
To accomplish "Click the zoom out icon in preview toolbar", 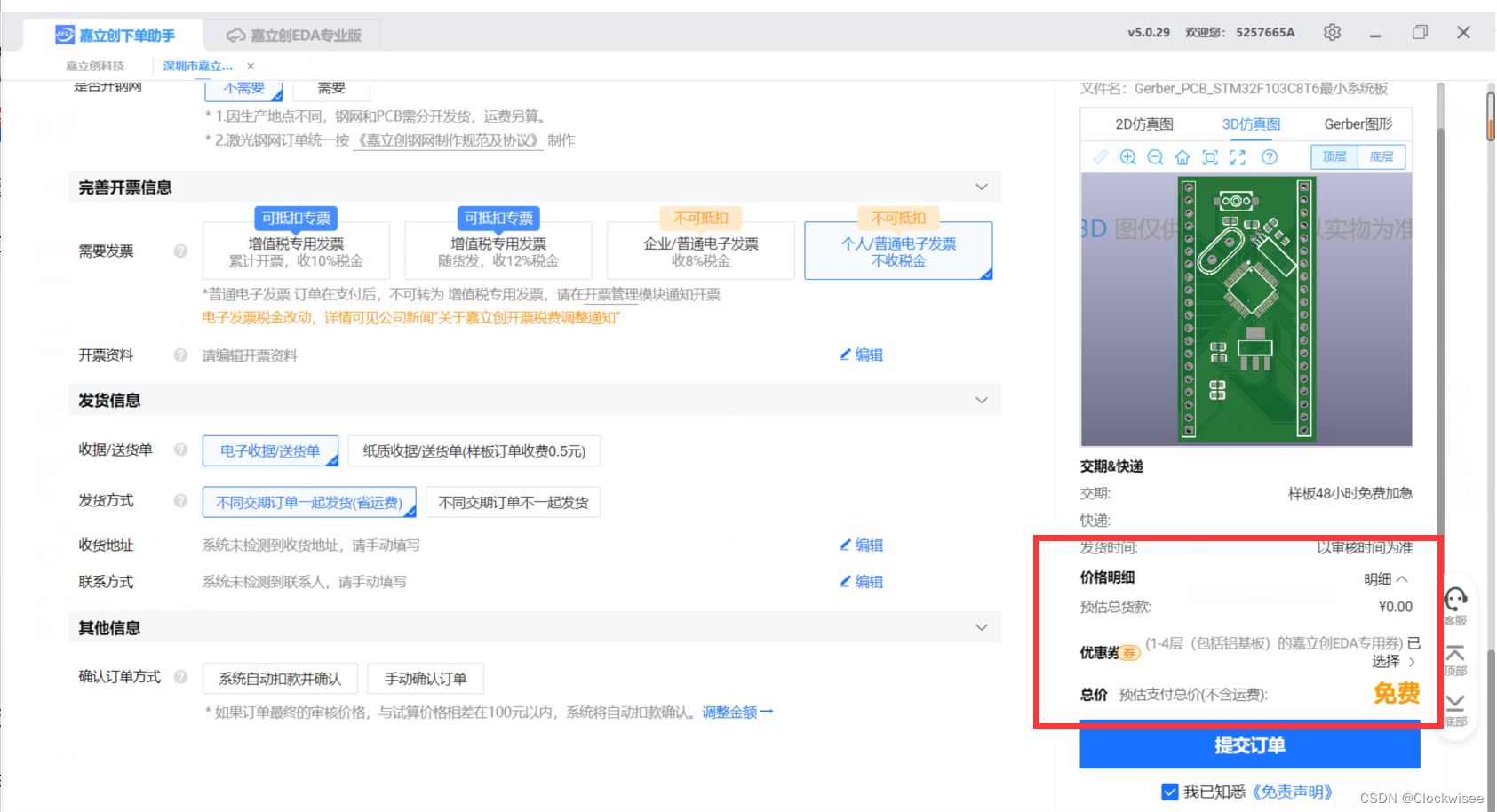I will pos(1155,157).
